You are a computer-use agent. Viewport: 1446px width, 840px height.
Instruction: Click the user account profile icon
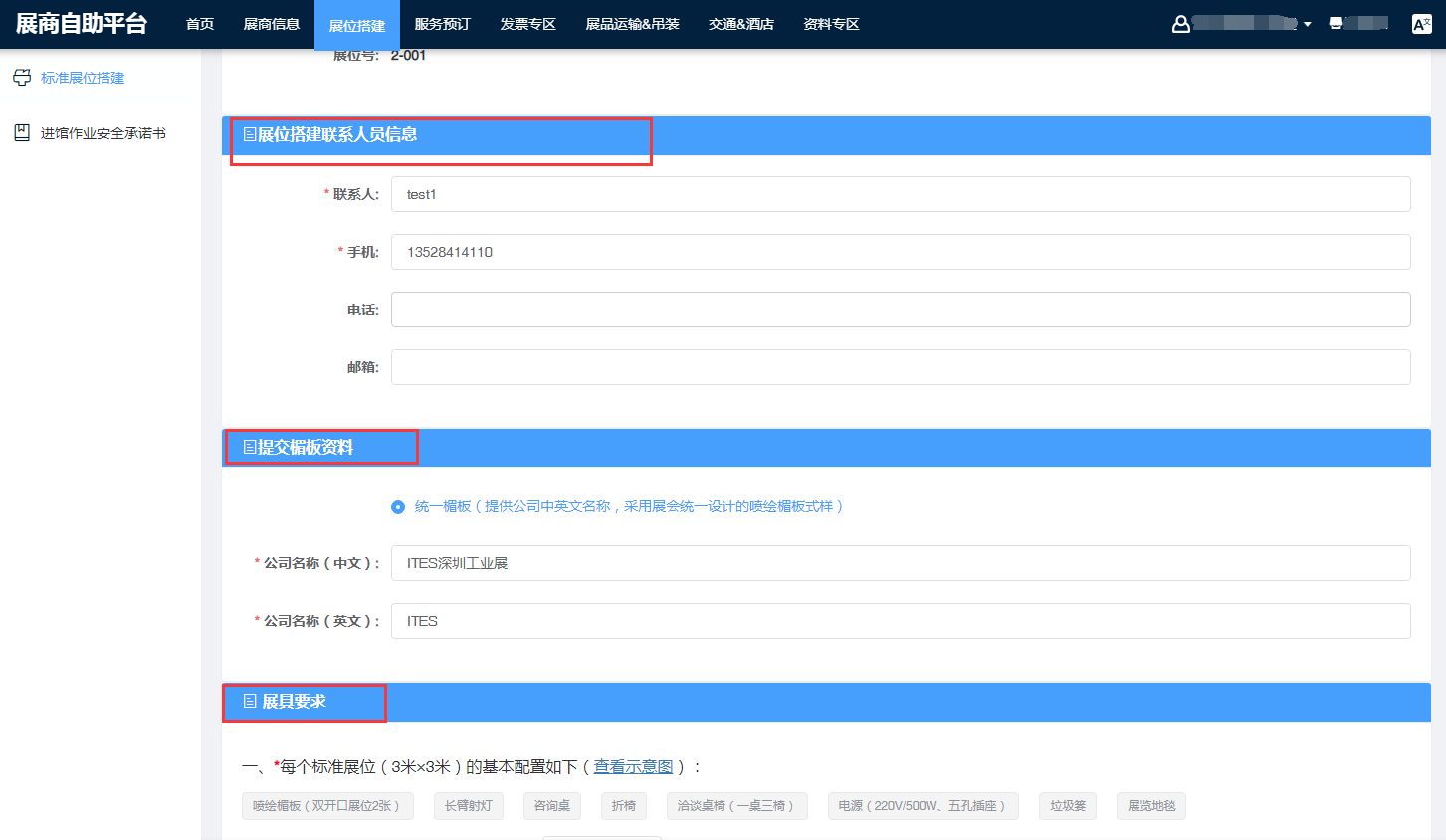click(x=1181, y=24)
